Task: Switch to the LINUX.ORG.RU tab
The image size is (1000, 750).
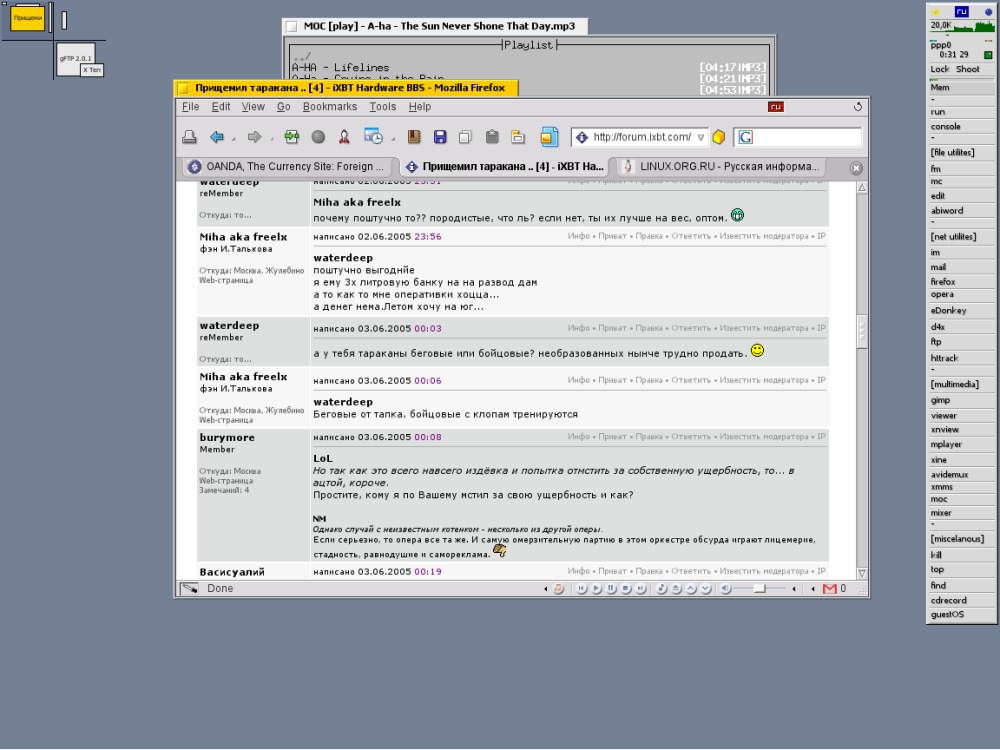Action: pyautogui.click(x=719, y=166)
